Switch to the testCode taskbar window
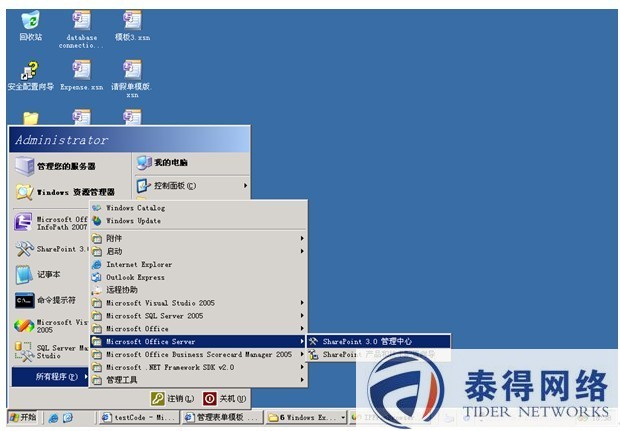 (139, 417)
